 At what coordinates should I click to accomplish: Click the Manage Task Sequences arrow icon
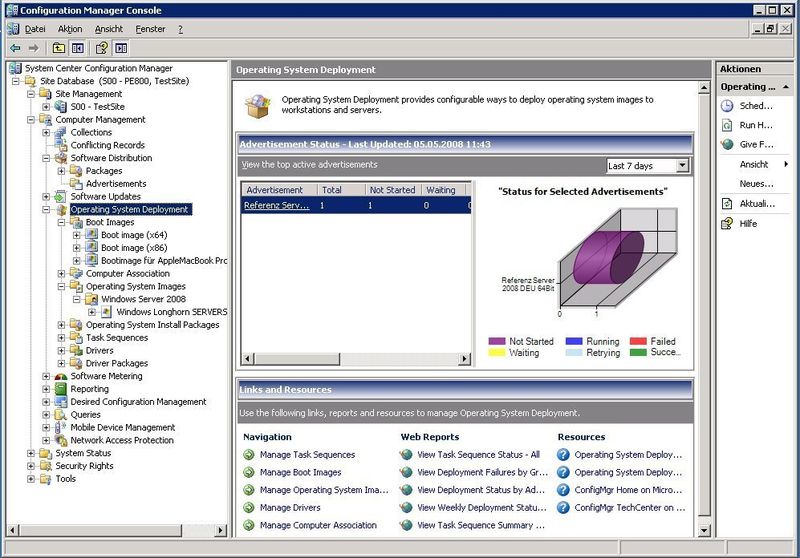249,454
